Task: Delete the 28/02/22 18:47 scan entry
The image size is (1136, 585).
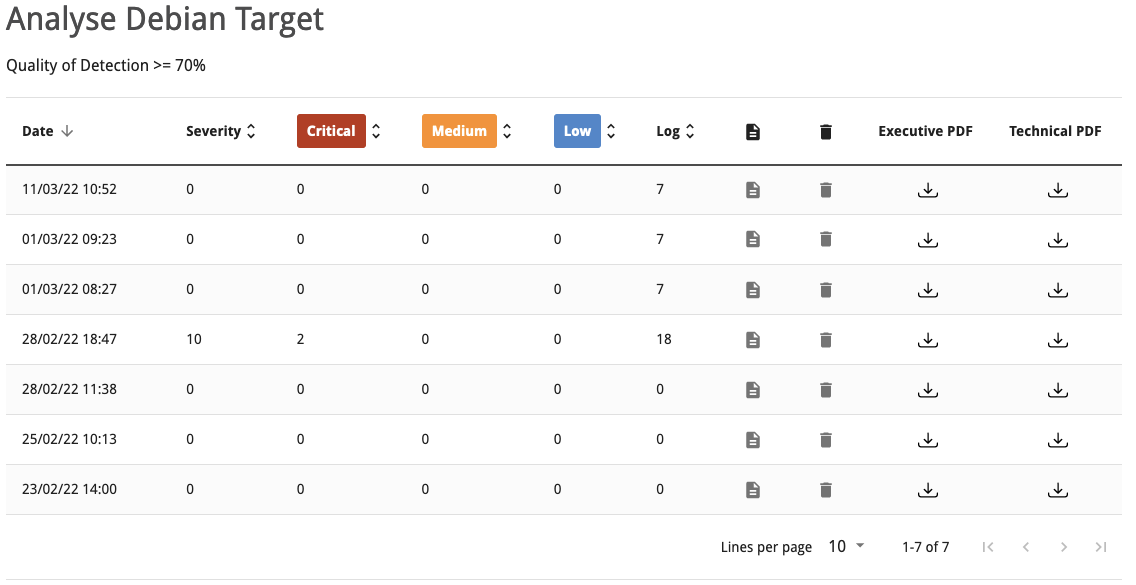Action: click(825, 339)
